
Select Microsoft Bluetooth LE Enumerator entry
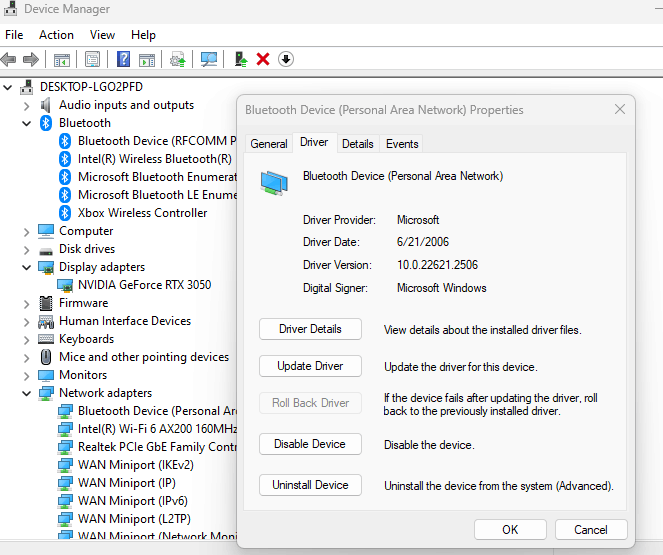157,195
